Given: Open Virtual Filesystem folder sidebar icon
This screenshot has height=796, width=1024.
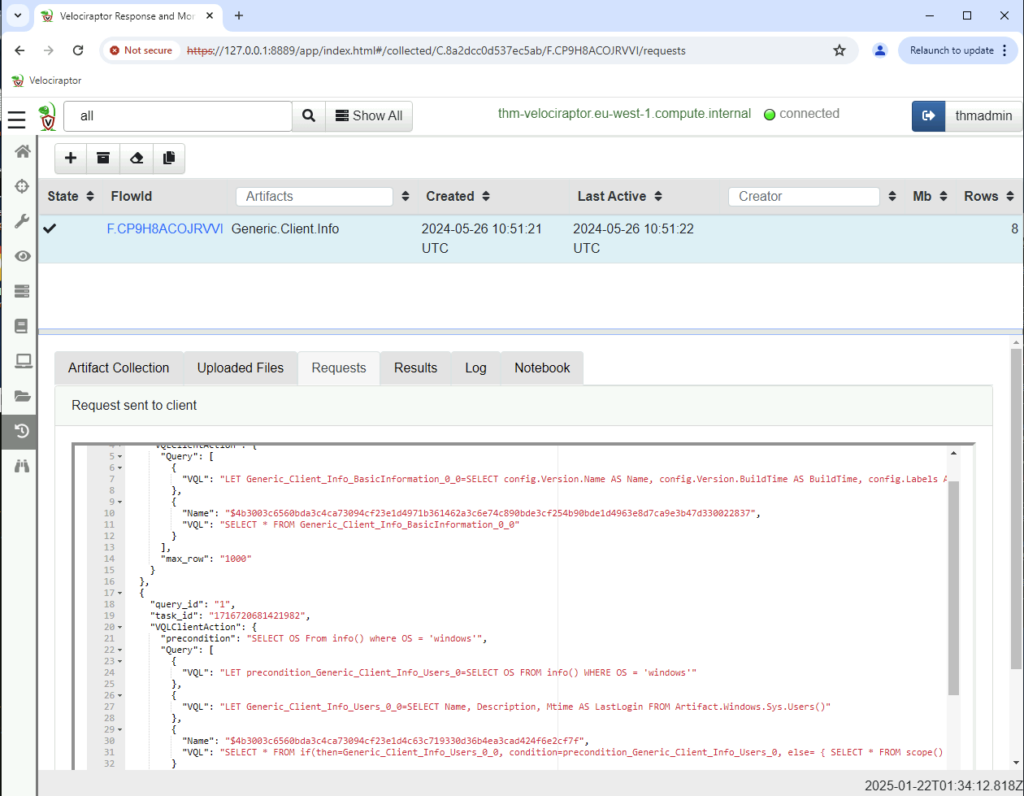Looking at the screenshot, I should click(22, 396).
